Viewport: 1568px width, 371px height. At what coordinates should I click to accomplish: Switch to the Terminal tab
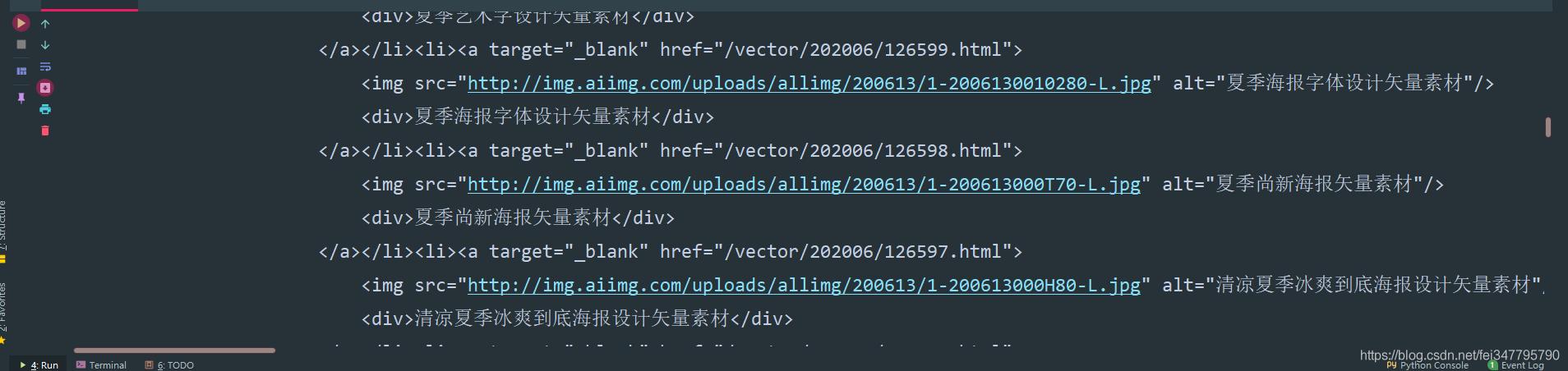point(101,365)
